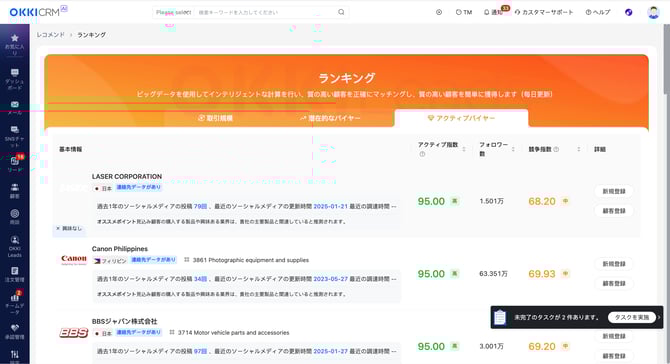Click 新規登録 for BBSジャパン株式会社

[x=614, y=337]
